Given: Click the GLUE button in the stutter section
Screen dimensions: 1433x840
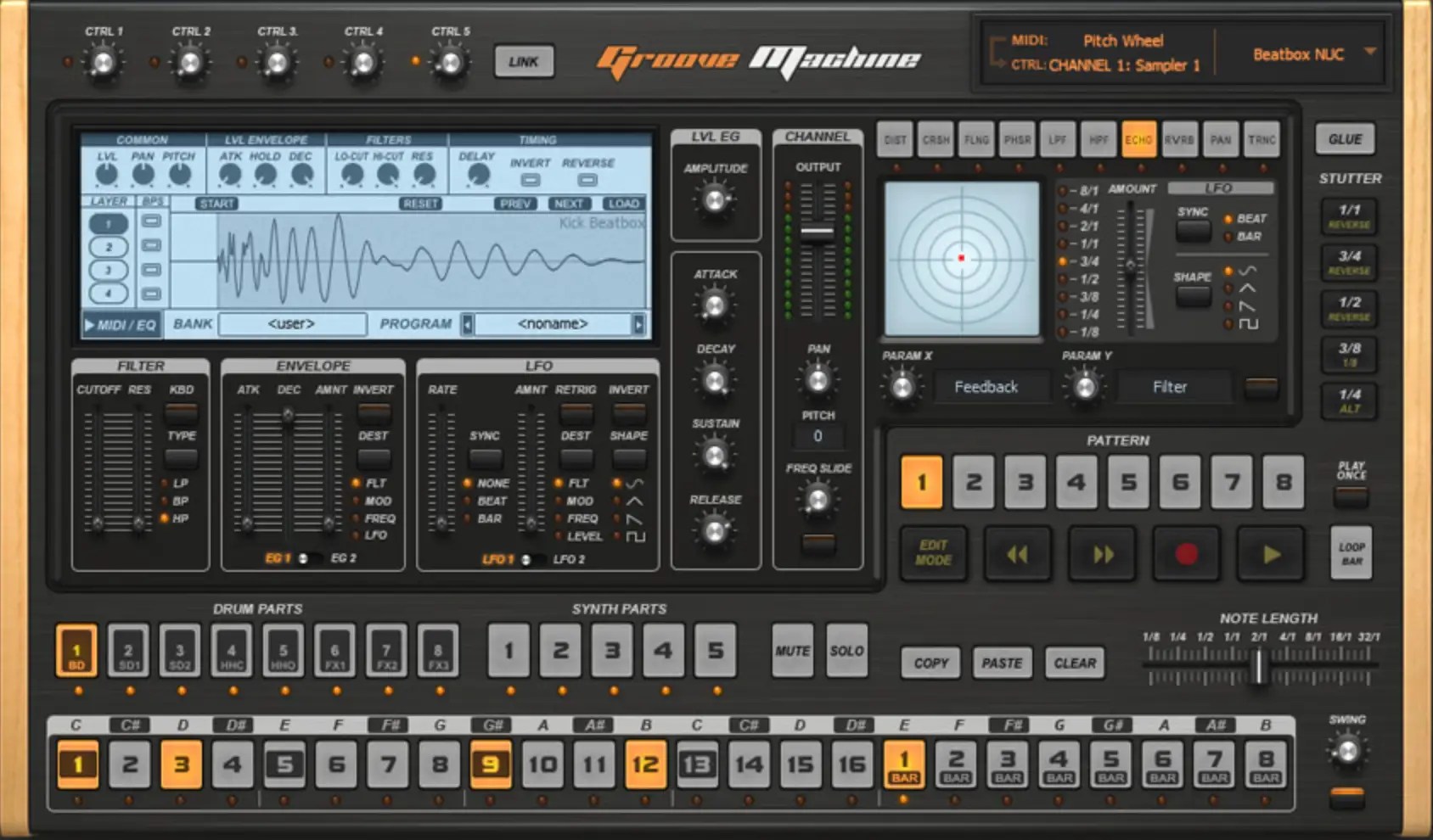Looking at the screenshot, I should click(x=1345, y=138).
